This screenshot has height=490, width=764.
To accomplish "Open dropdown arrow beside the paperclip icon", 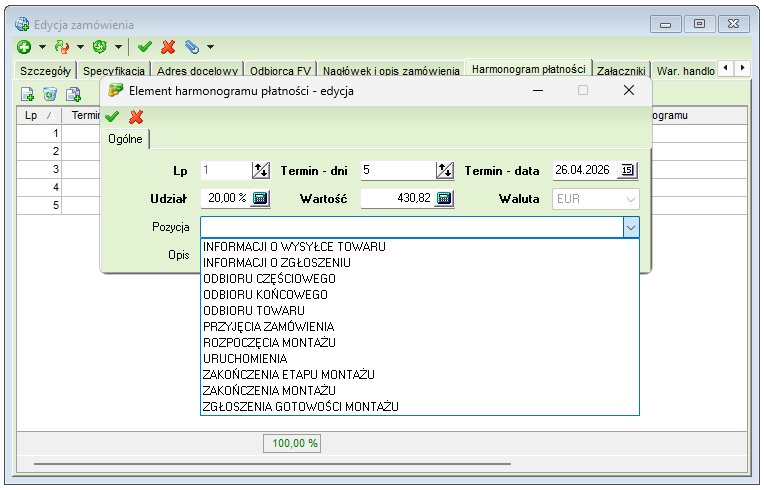I will 210,47.
